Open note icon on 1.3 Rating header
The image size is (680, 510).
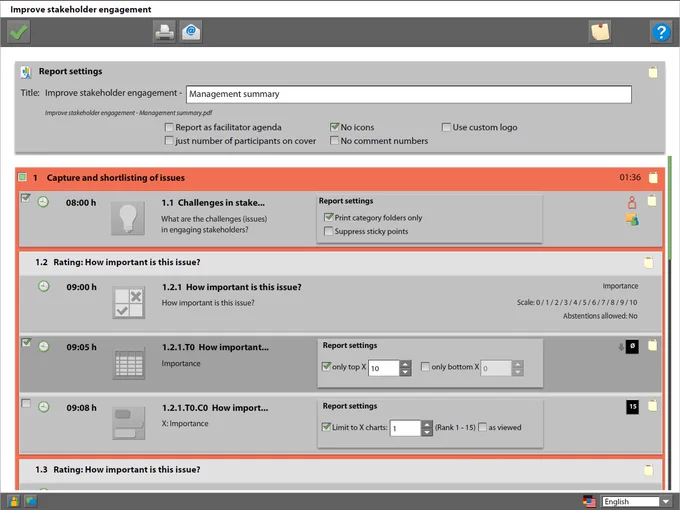coord(649,470)
